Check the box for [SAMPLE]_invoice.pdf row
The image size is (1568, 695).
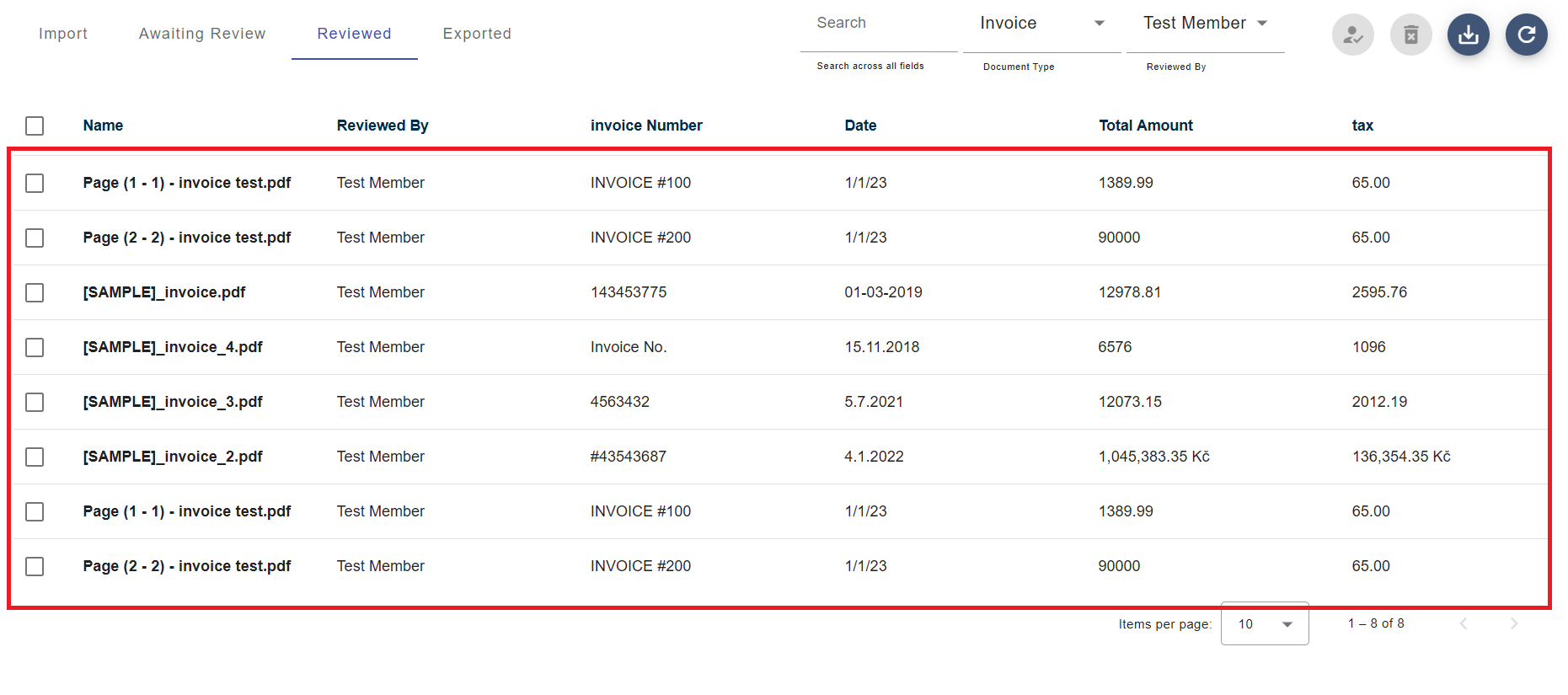tap(35, 292)
